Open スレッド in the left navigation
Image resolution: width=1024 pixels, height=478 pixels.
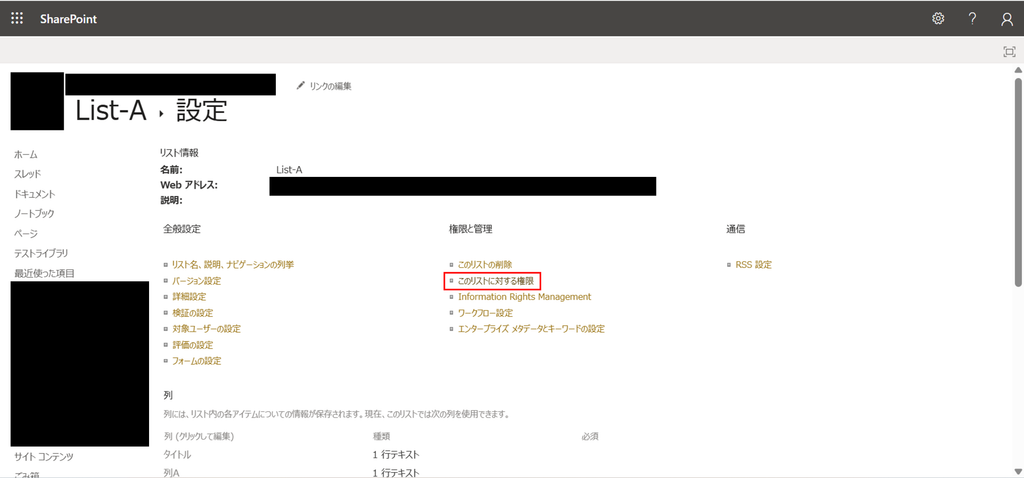27,174
